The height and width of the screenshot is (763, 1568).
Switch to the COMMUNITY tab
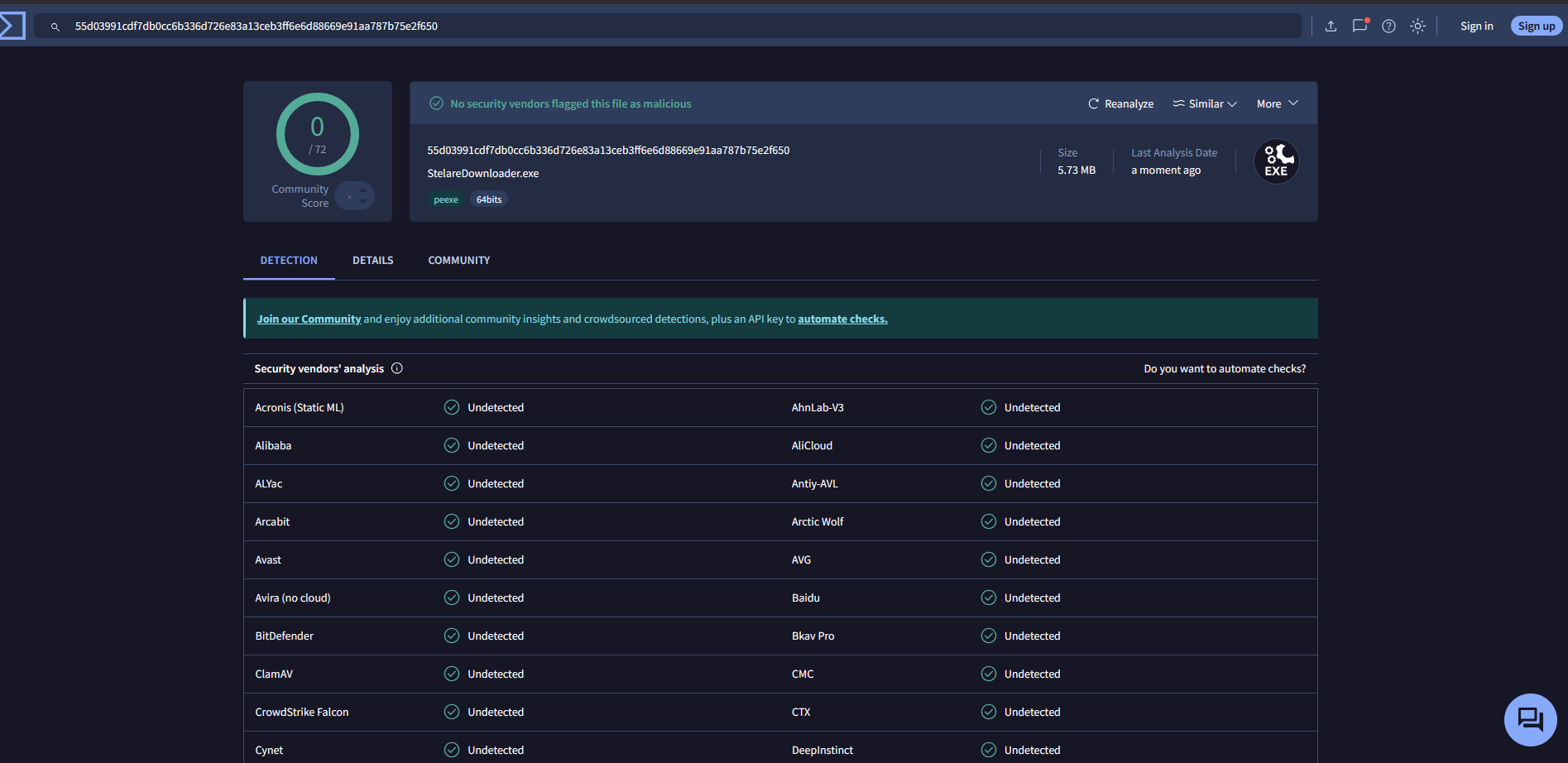coord(459,260)
